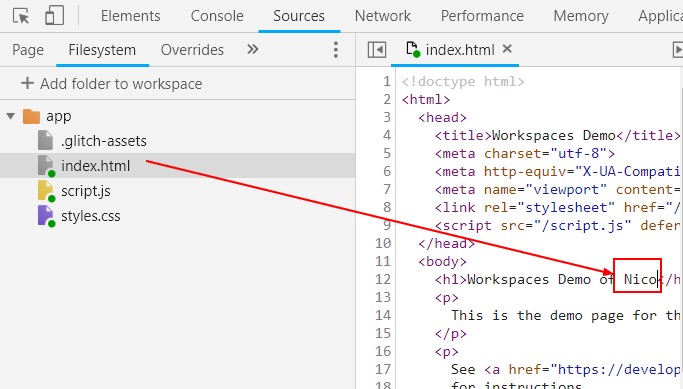This screenshot has height=389, width=683.
Task: Place cursor in the title tag line
Action: tap(557, 135)
